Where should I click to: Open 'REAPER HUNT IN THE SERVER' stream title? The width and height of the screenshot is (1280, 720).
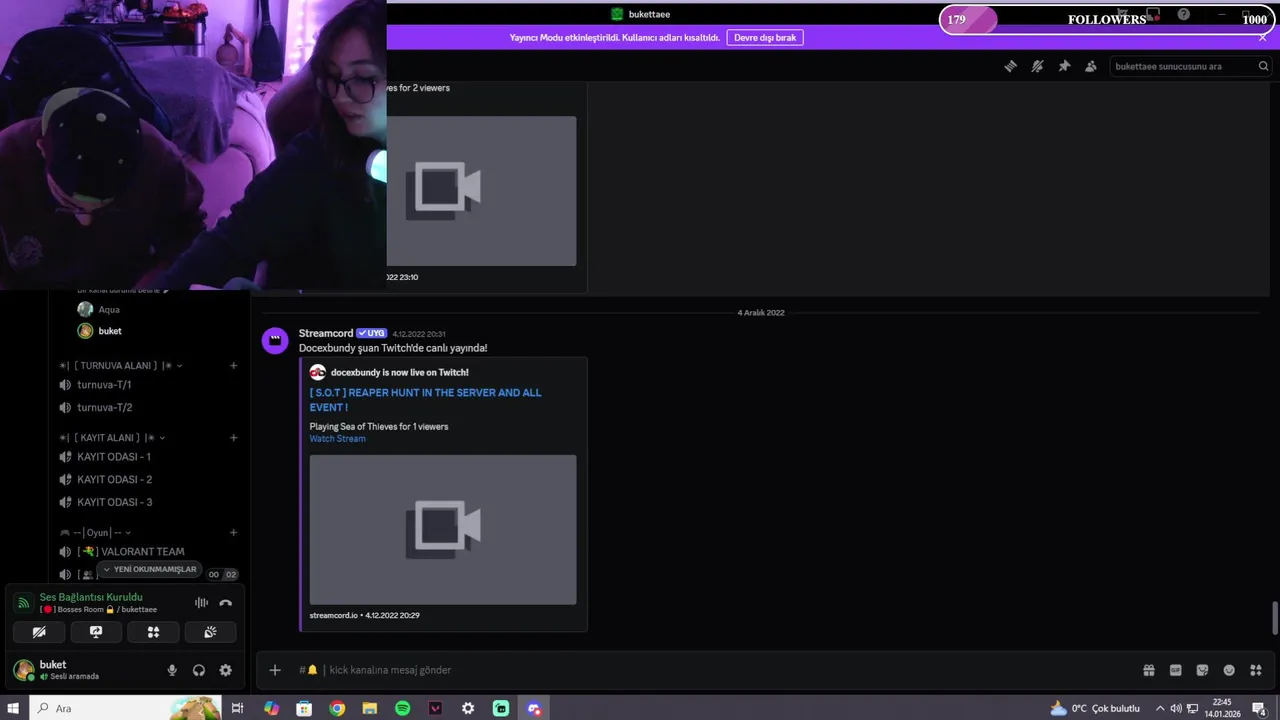[x=425, y=400]
